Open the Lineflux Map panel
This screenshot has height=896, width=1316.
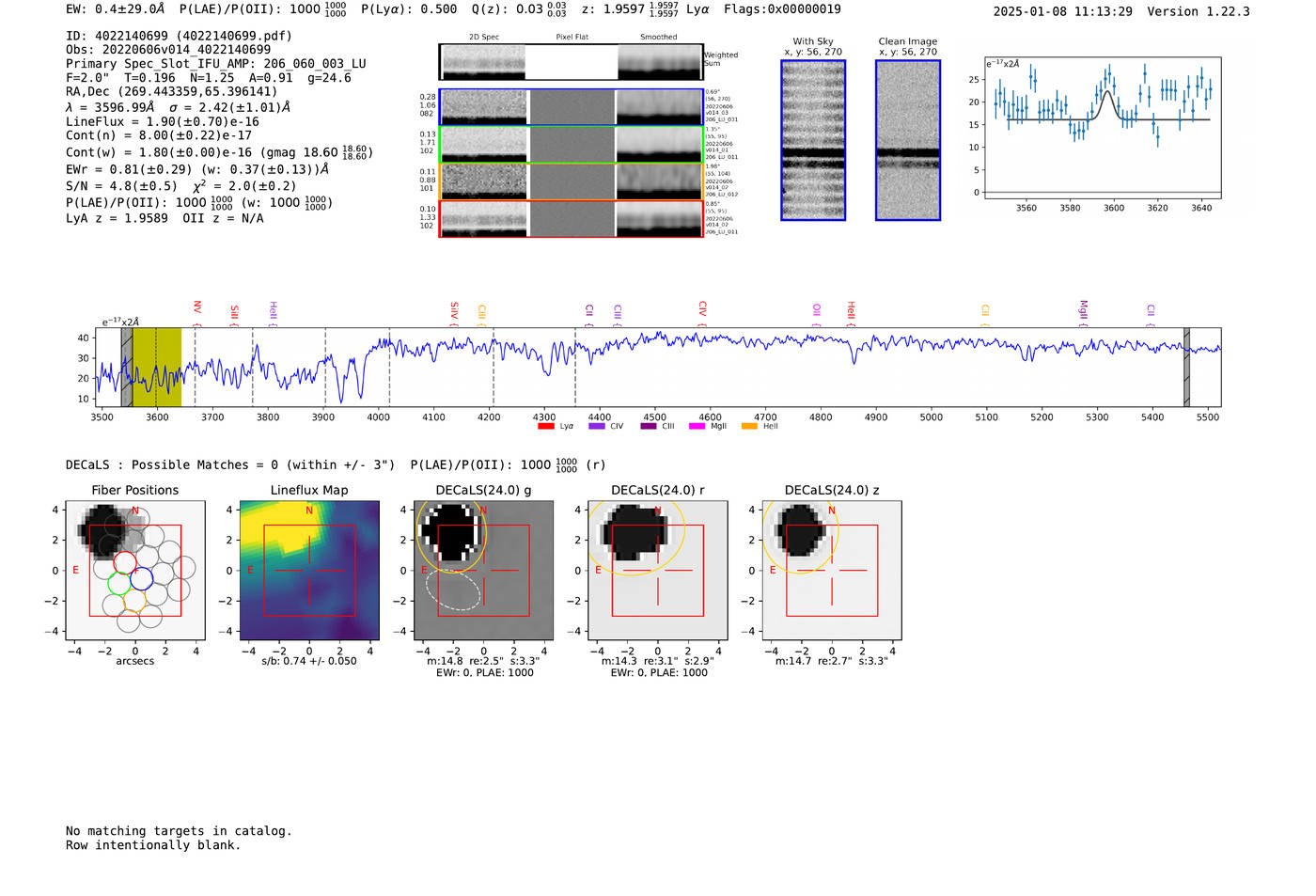(x=309, y=571)
